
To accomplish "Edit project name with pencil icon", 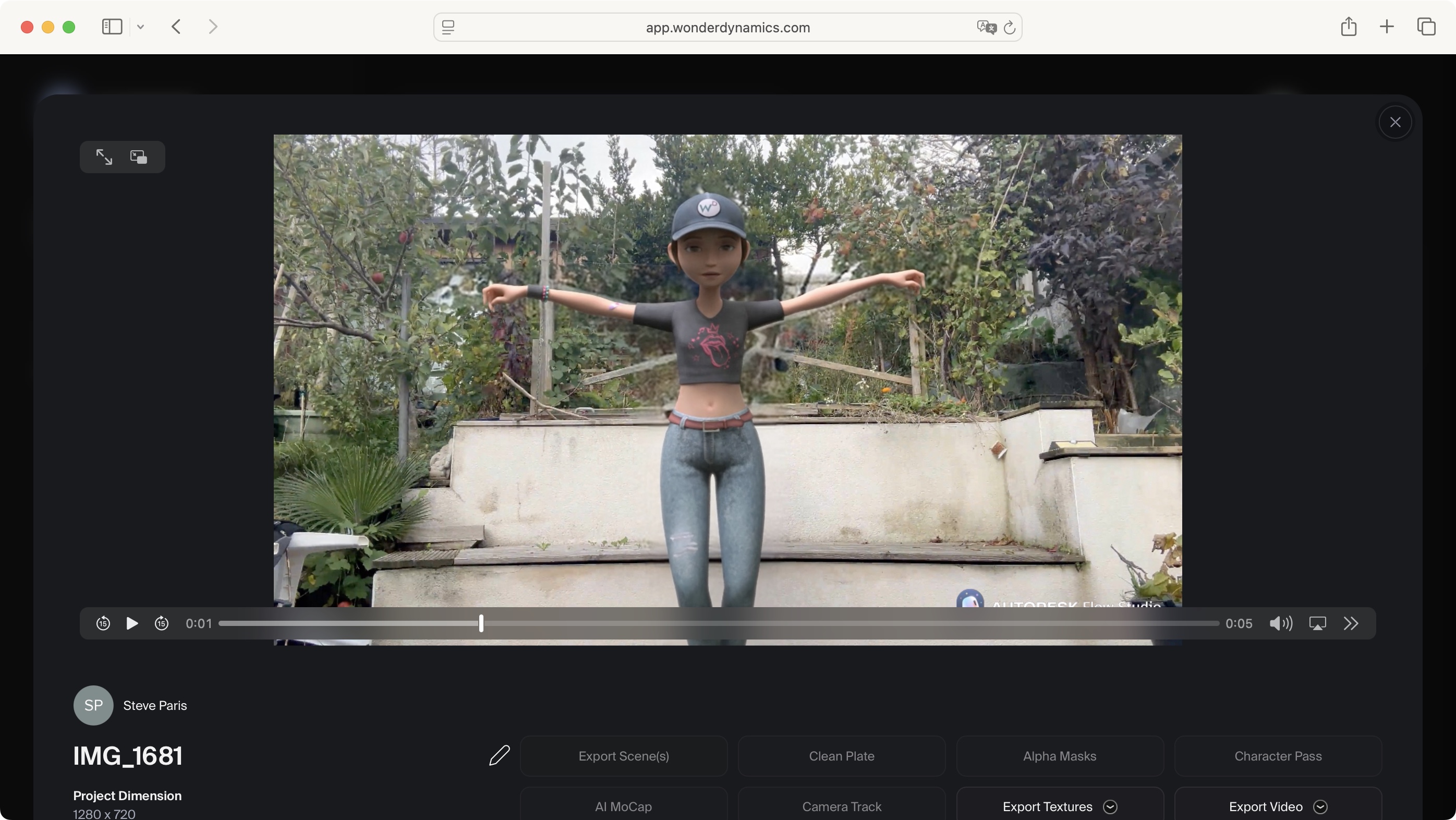I will 499,755.
